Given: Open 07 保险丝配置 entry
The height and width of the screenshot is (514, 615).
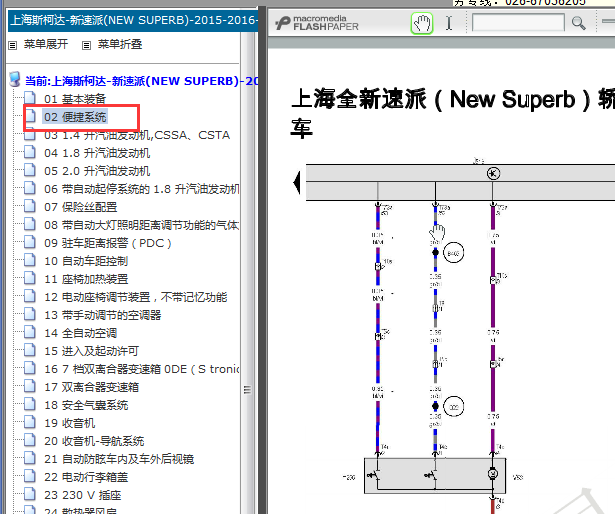Looking at the screenshot, I should click(80, 207).
